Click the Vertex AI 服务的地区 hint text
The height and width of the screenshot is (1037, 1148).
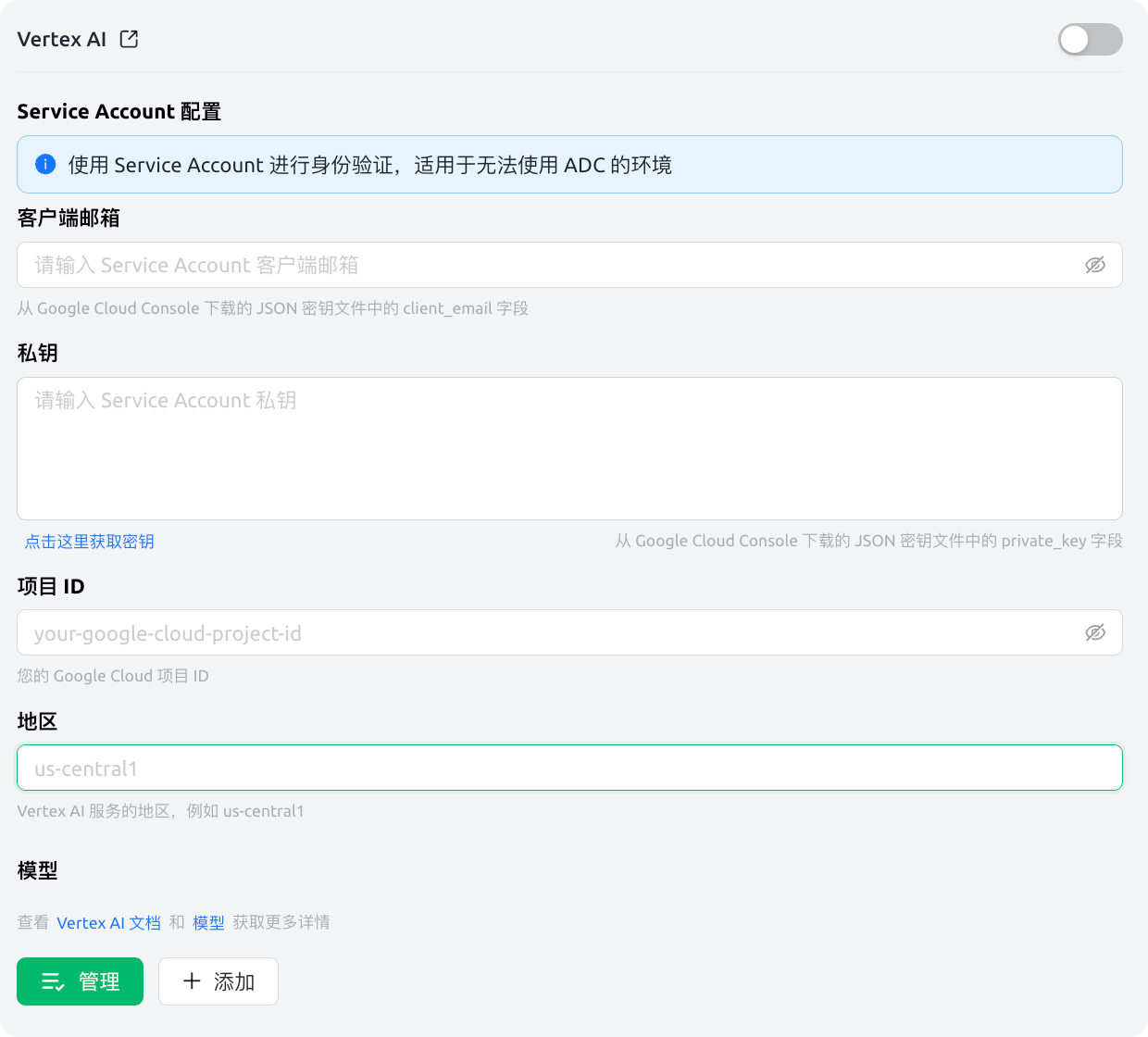pyautogui.click(x=161, y=811)
